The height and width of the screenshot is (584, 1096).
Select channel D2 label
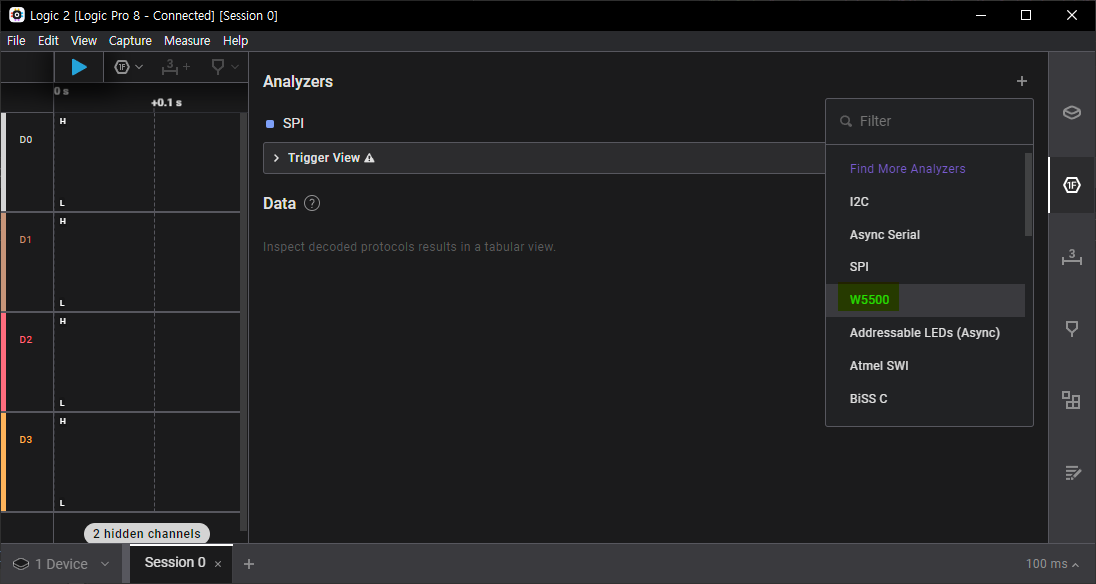pos(26,340)
